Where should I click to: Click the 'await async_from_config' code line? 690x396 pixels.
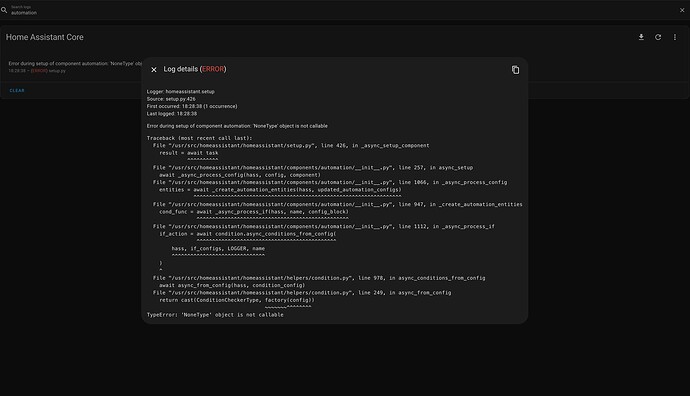(x=232, y=285)
